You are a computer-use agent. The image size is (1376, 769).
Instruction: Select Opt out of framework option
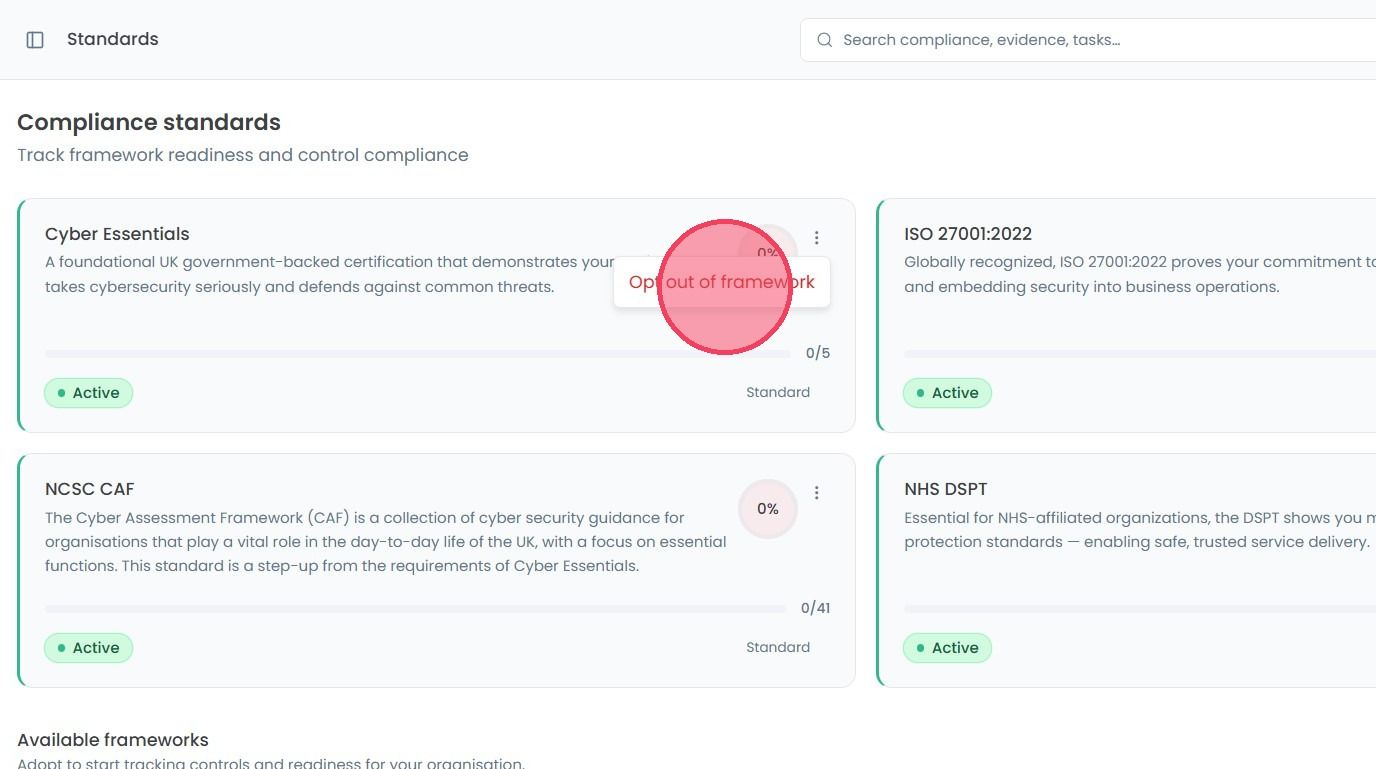pyautogui.click(x=722, y=282)
